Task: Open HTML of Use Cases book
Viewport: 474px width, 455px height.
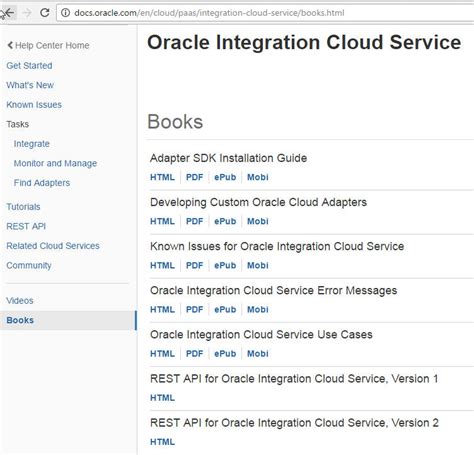Action: (162, 354)
